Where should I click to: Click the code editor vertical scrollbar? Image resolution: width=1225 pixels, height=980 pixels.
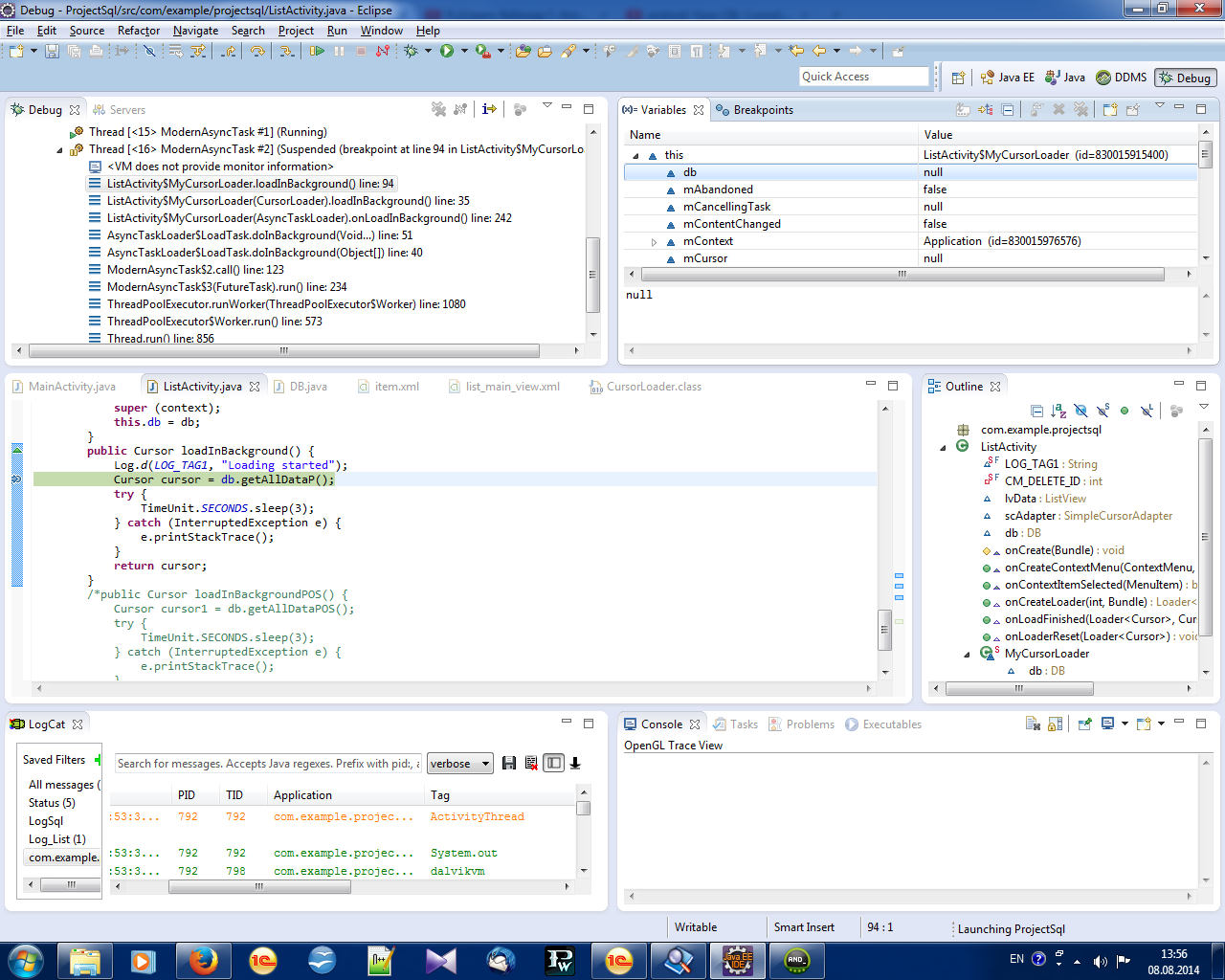coord(885,629)
